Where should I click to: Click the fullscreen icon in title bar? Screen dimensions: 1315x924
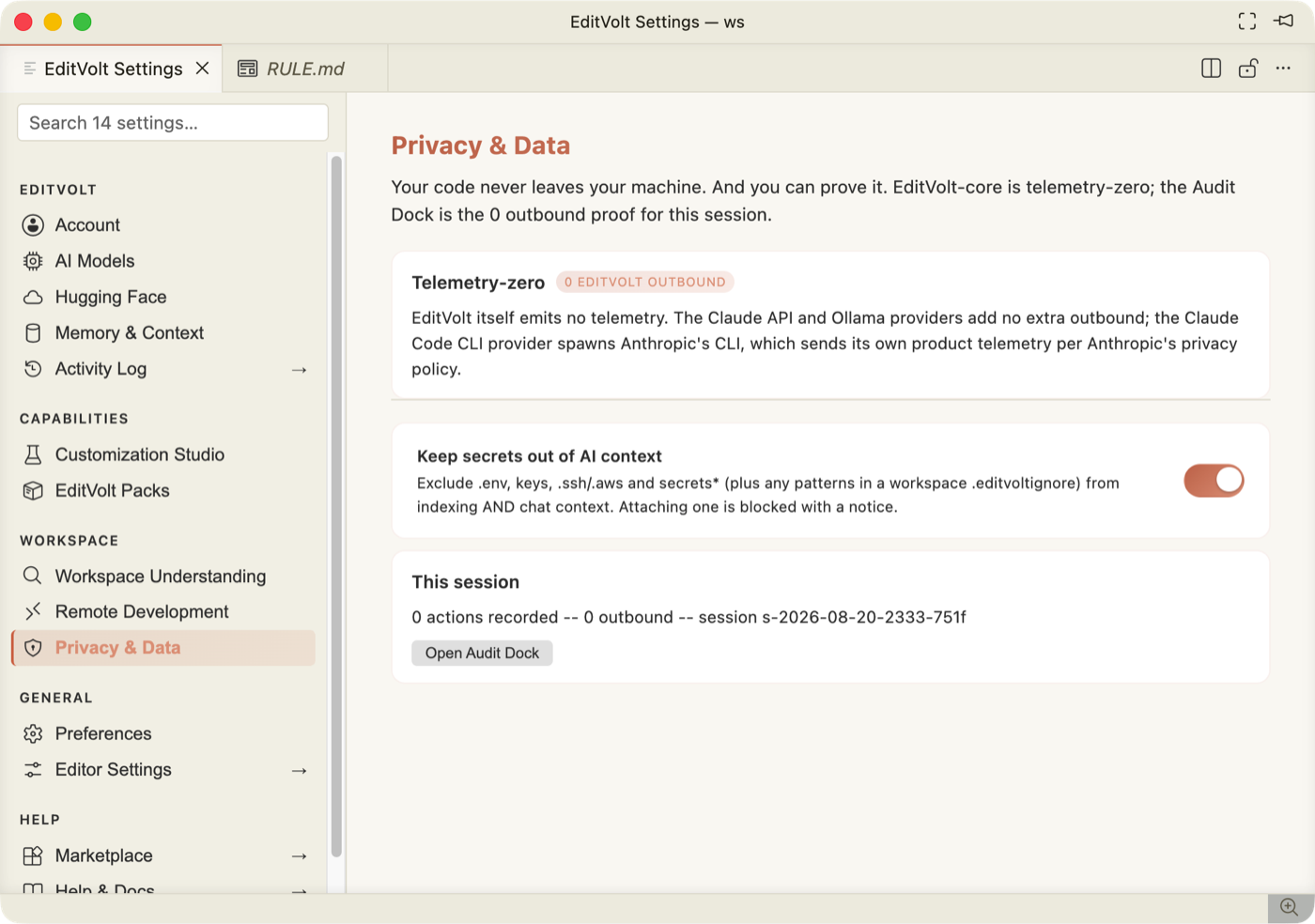click(x=1247, y=22)
